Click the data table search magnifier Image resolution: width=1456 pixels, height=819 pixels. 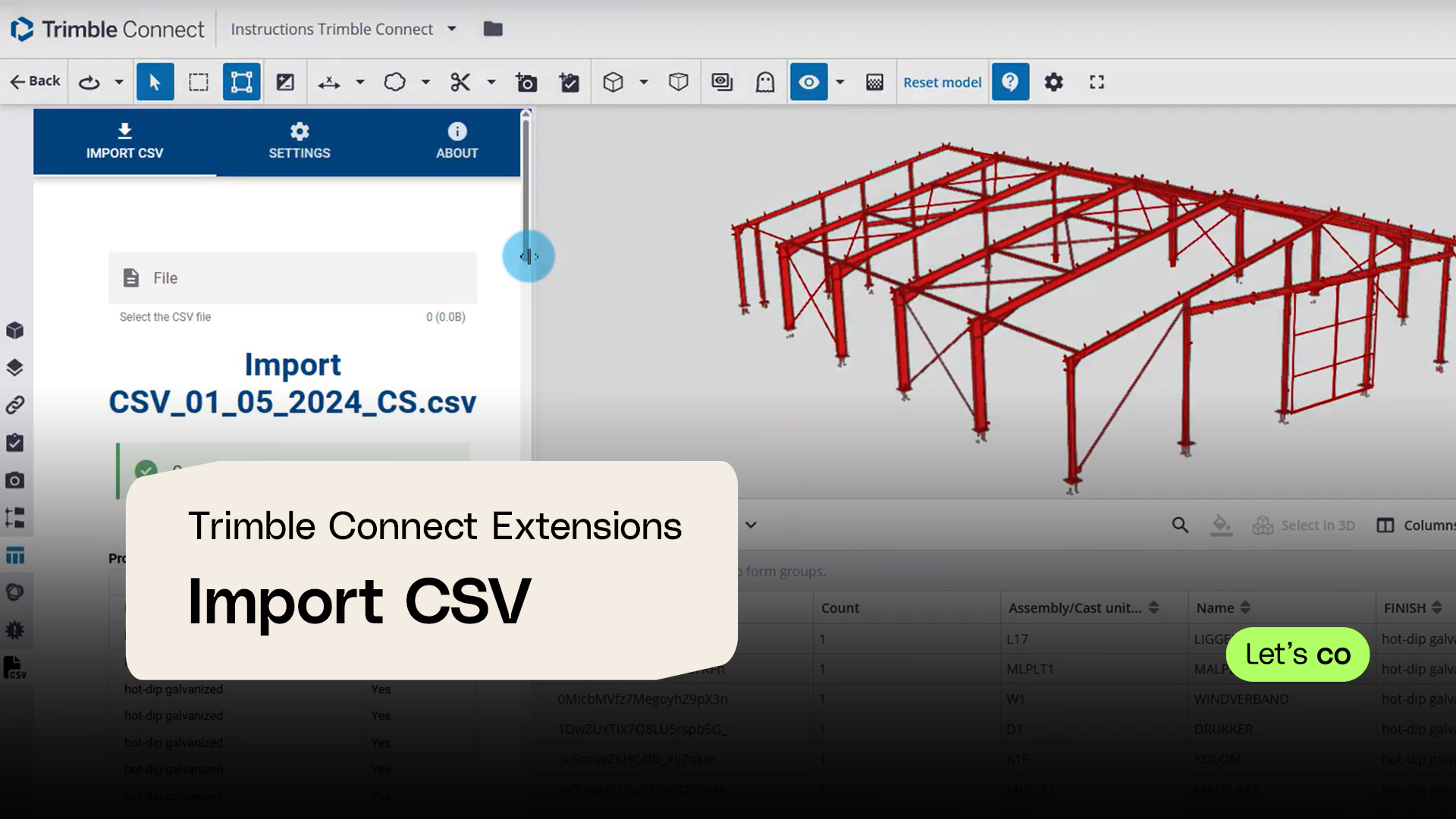1180,525
